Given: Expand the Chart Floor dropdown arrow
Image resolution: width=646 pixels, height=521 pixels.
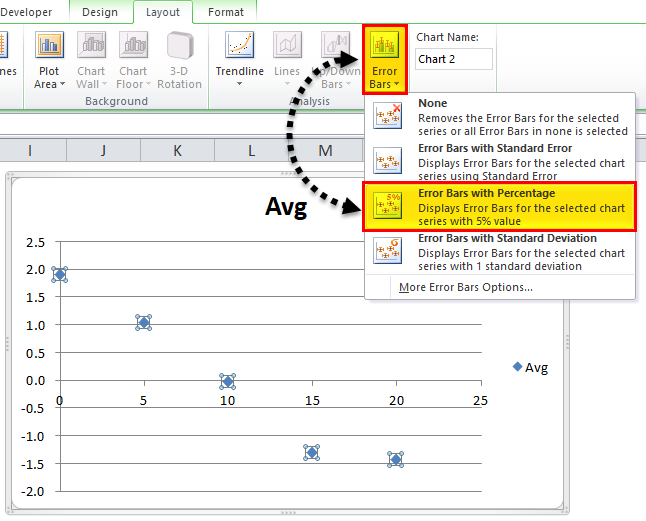Looking at the screenshot, I should (148, 84).
